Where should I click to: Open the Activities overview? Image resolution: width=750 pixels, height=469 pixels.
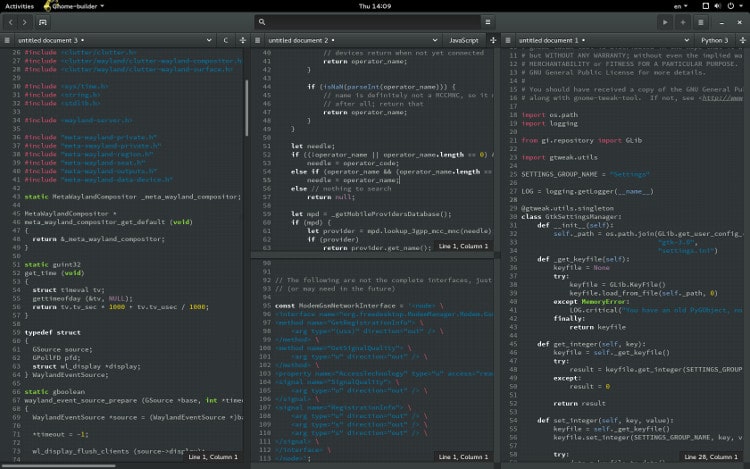(19, 6)
